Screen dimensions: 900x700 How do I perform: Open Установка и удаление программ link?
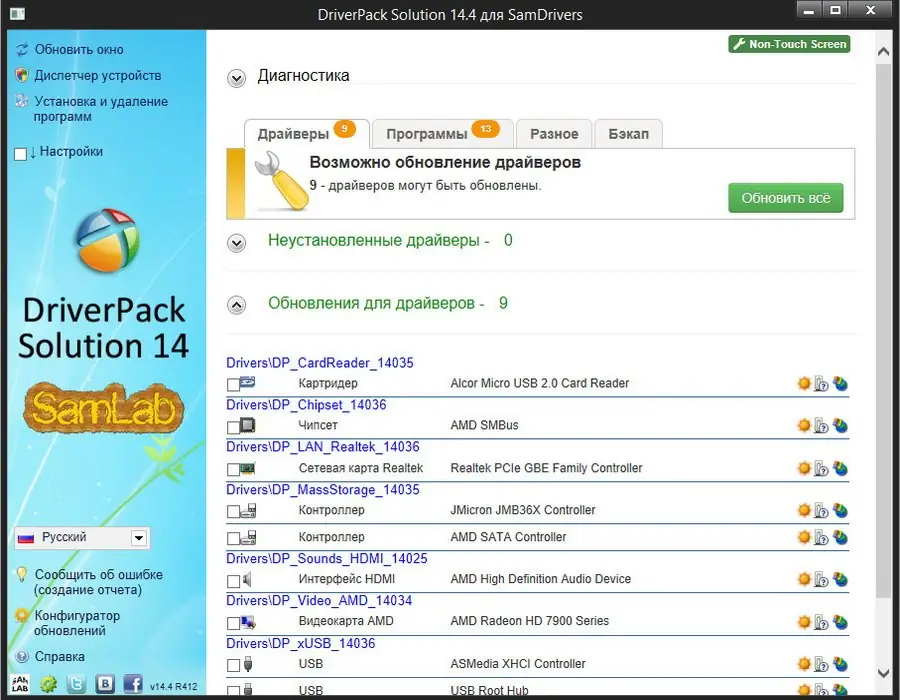click(x=101, y=108)
